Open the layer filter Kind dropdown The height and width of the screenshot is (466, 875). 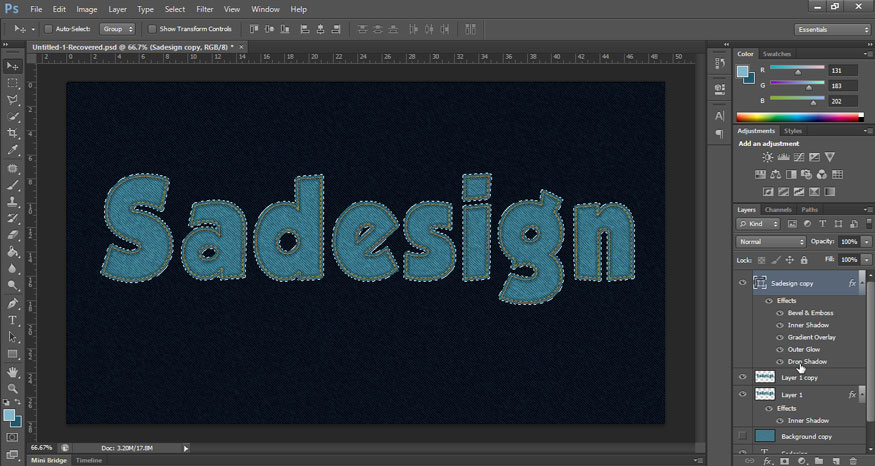point(758,224)
